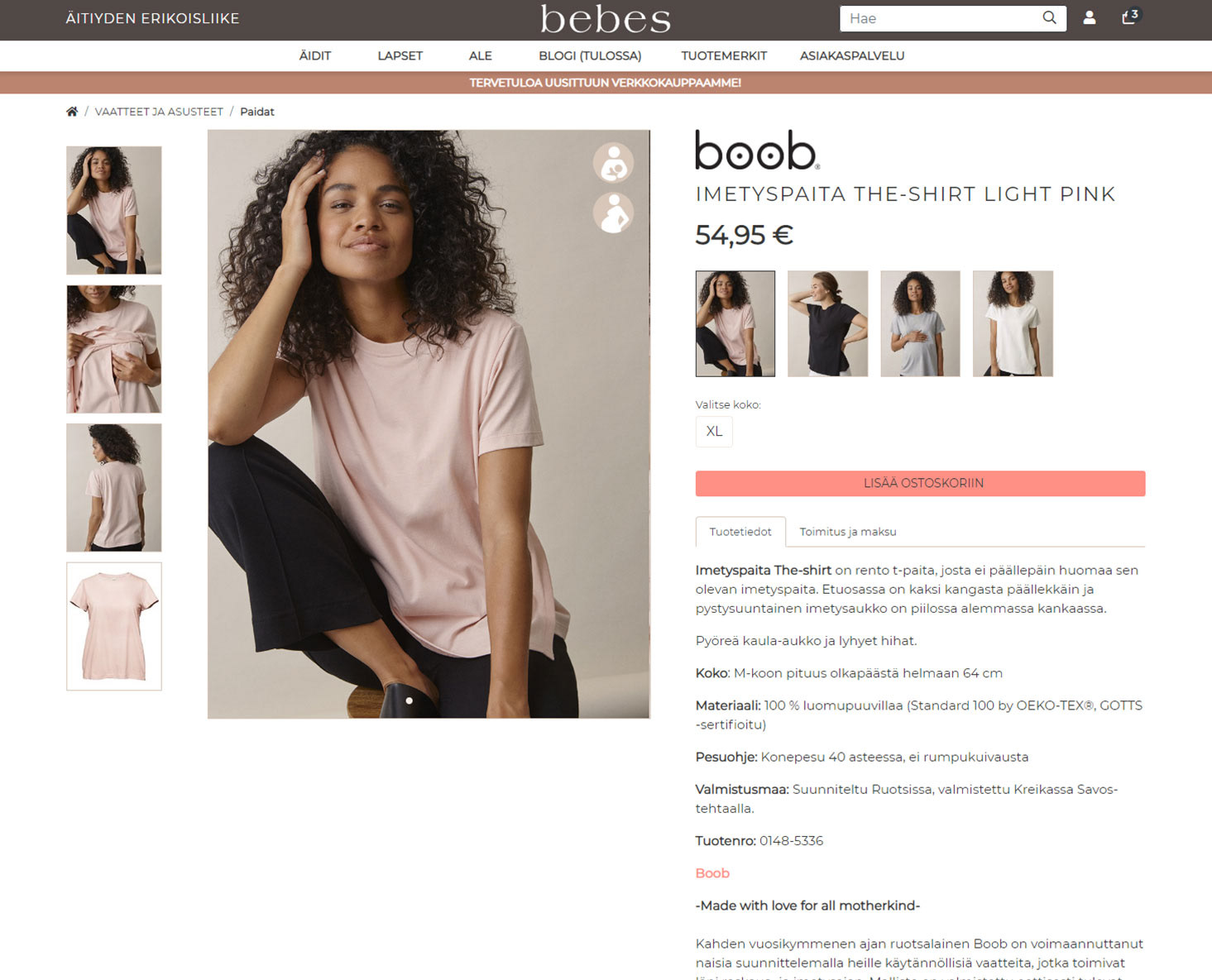1212x980 pixels.
Task: Switch to Toimitus ja maksu tab
Action: point(848,532)
